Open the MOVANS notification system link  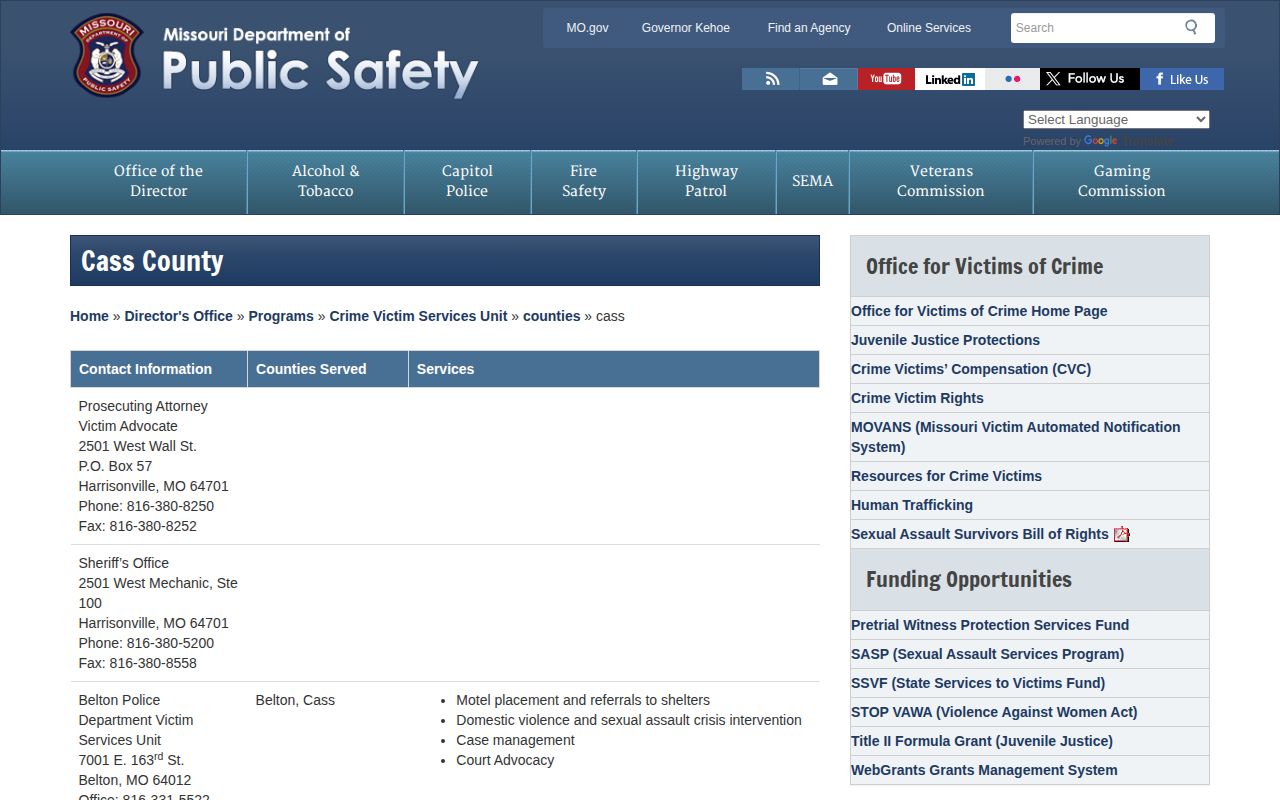coord(1015,437)
